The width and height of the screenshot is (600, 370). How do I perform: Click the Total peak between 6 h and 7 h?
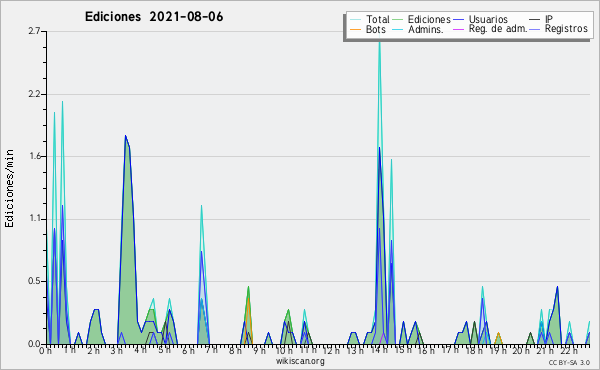(201, 207)
